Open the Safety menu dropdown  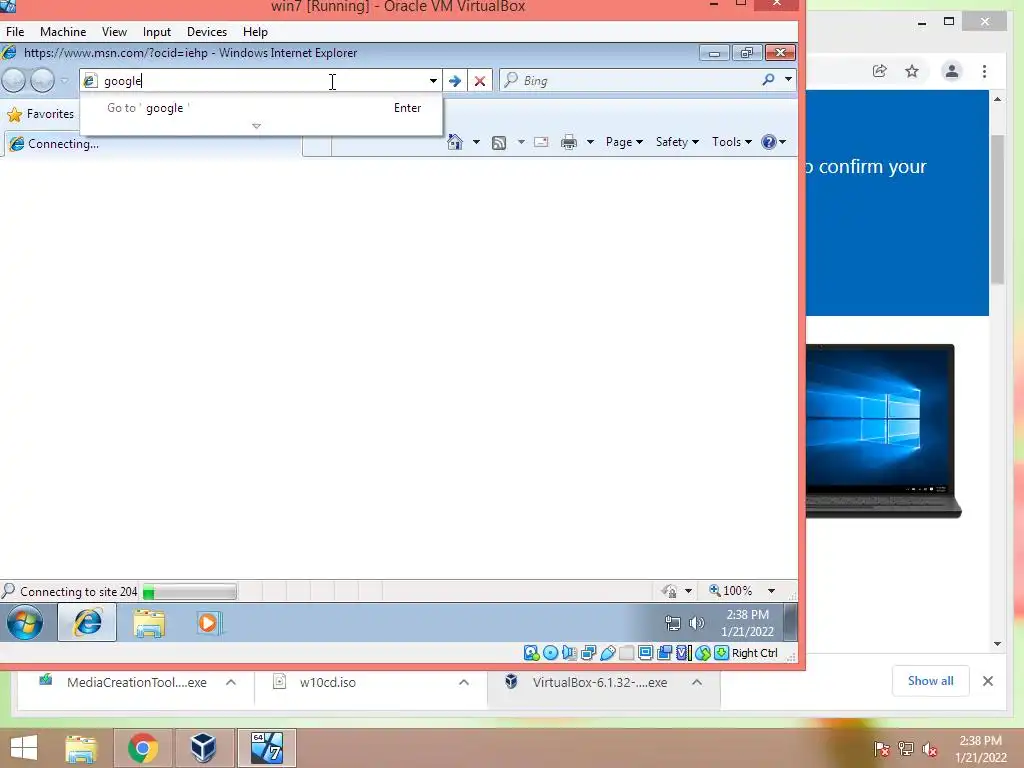[677, 142]
